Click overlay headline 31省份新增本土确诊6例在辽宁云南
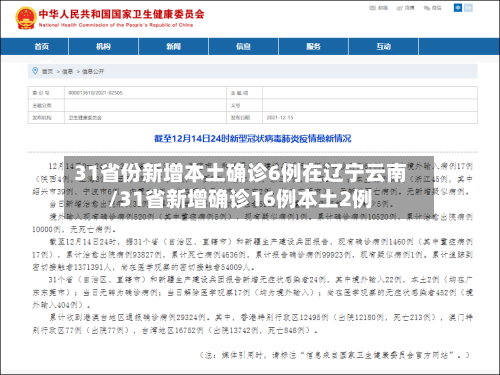 (240, 173)
